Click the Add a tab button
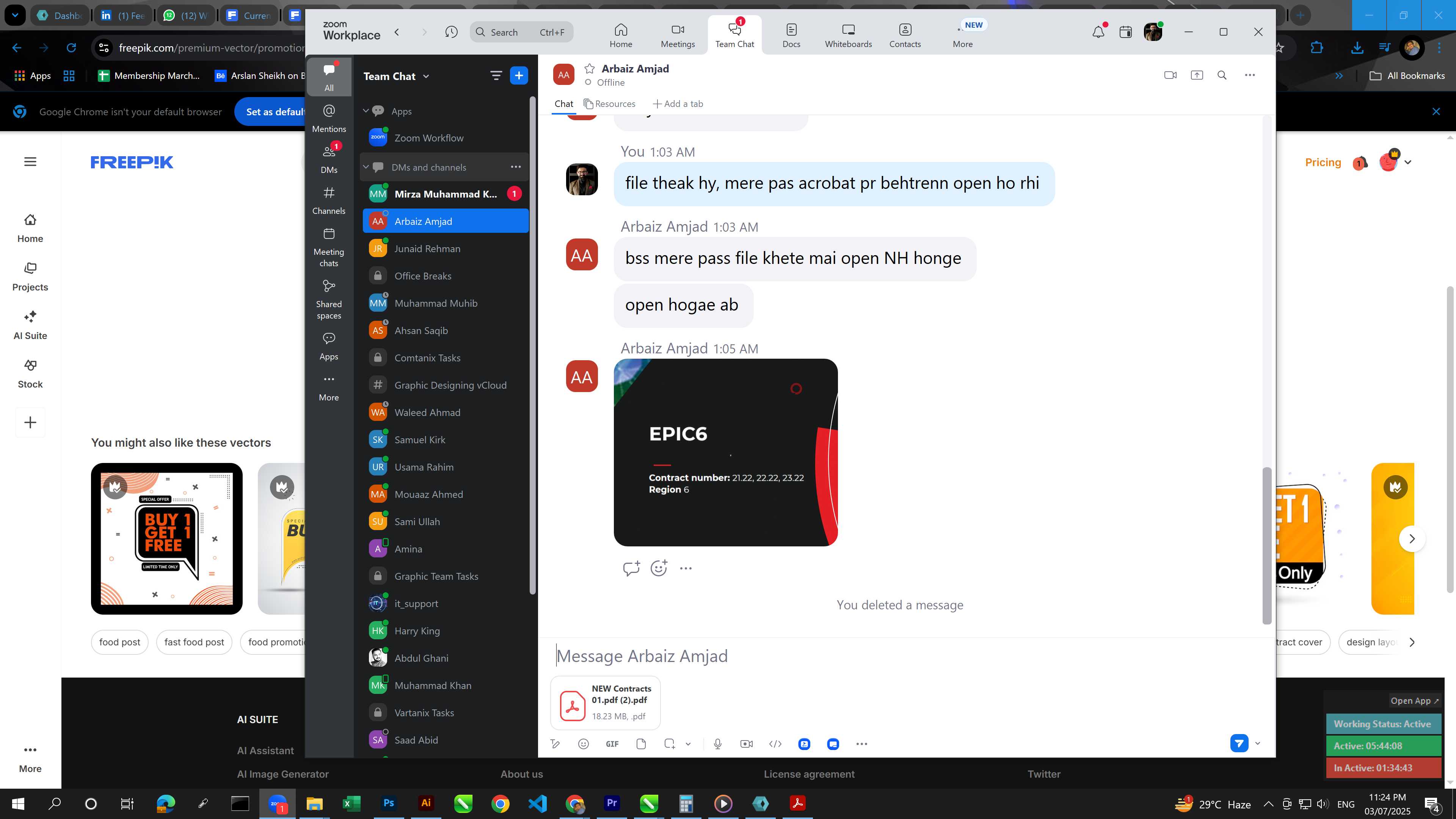1456x819 pixels. pos(678,104)
